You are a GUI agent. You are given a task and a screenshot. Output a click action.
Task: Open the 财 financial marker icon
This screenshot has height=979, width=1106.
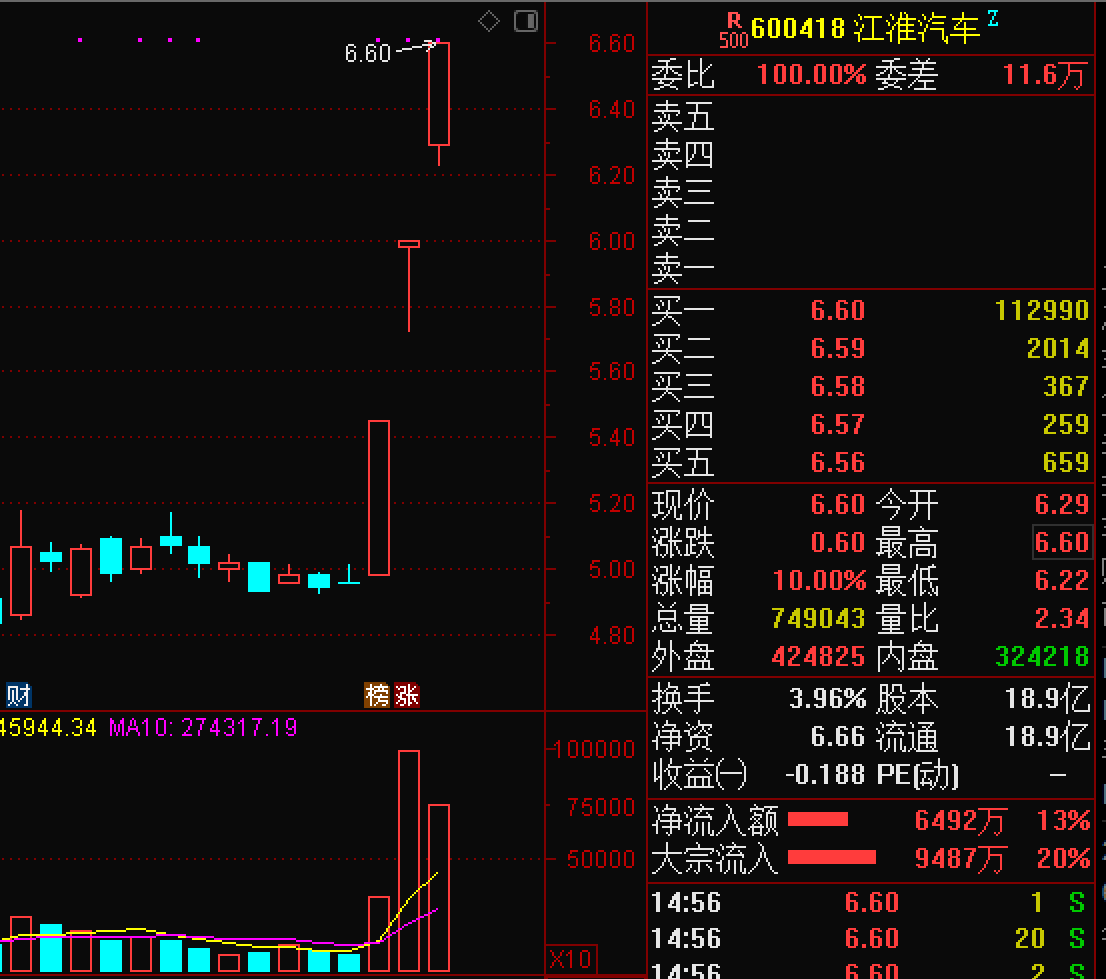[x=18, y=695]
